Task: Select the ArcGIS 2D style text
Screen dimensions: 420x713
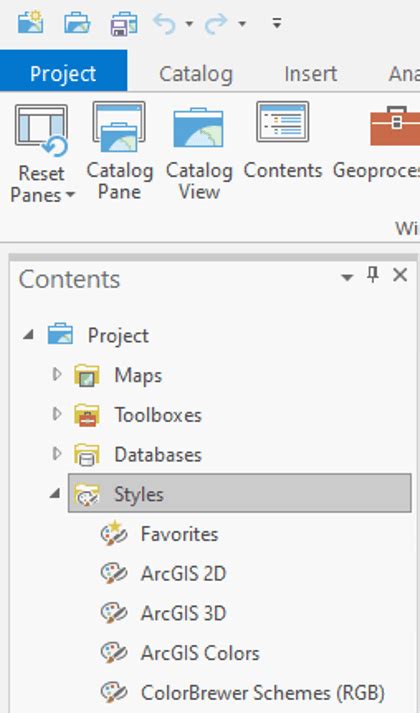Action: 183,574
